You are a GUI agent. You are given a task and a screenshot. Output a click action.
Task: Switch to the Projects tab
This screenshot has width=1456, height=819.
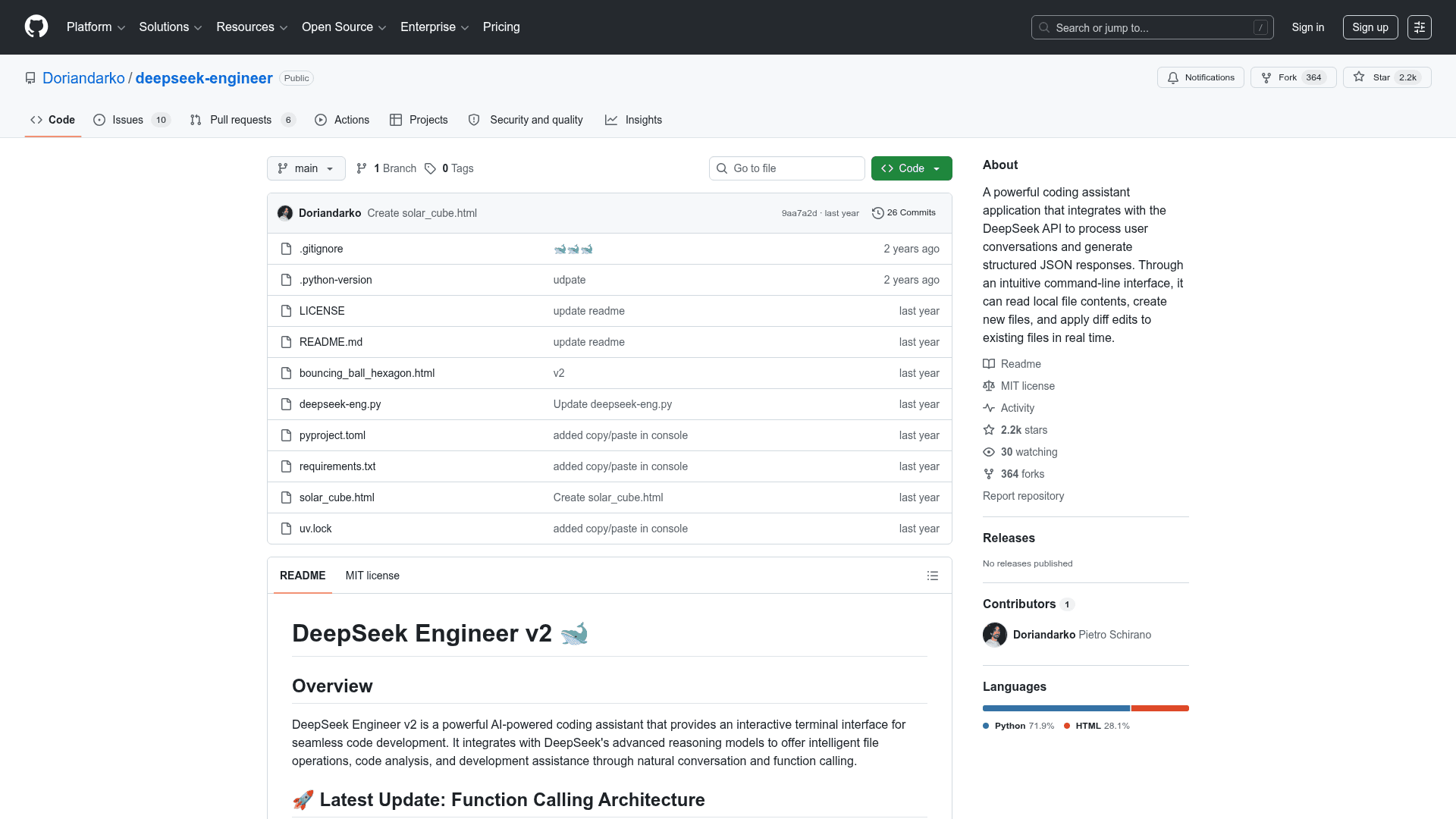point(419,120)
